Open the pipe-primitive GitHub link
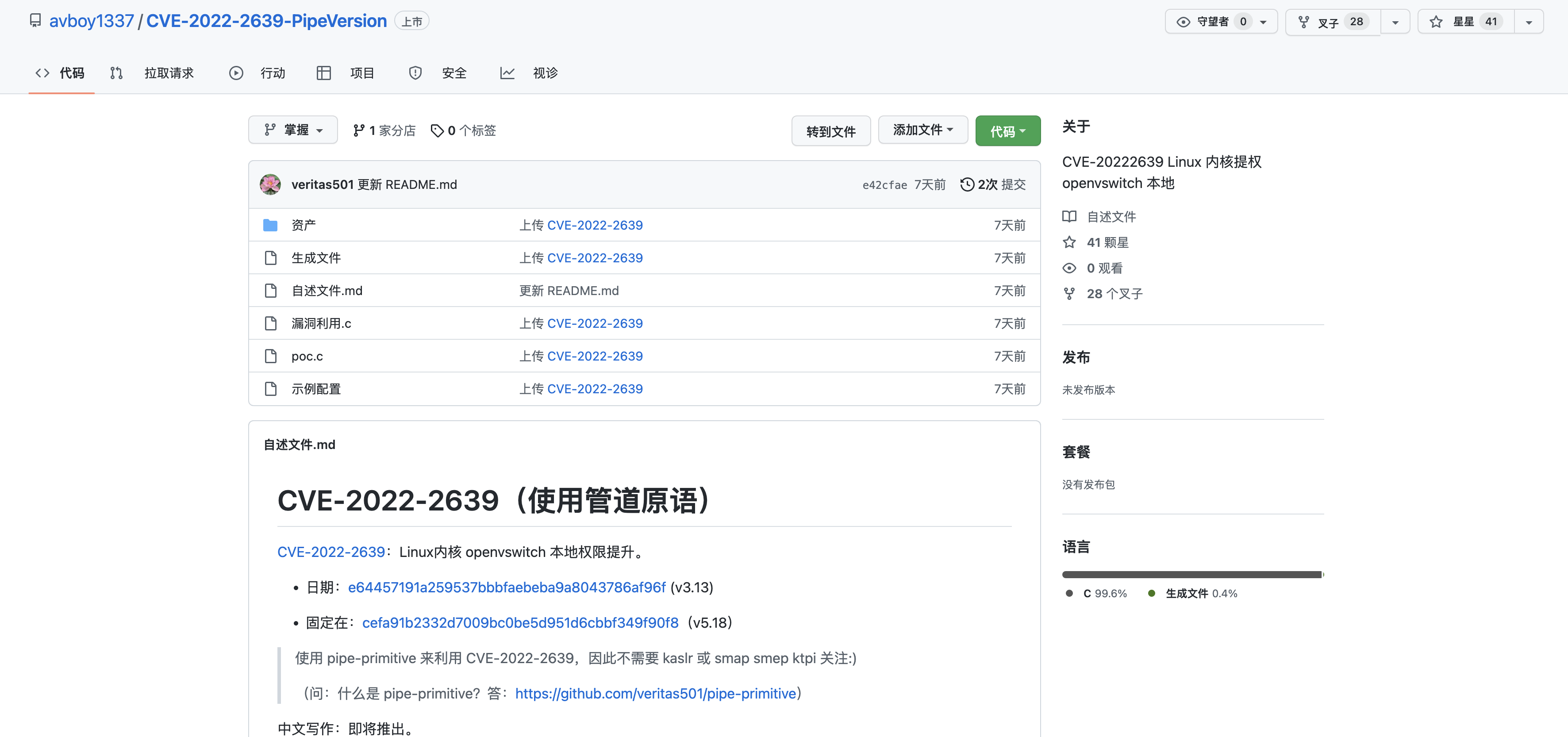The image size is (1568, 737). click(x=656, y=693)
